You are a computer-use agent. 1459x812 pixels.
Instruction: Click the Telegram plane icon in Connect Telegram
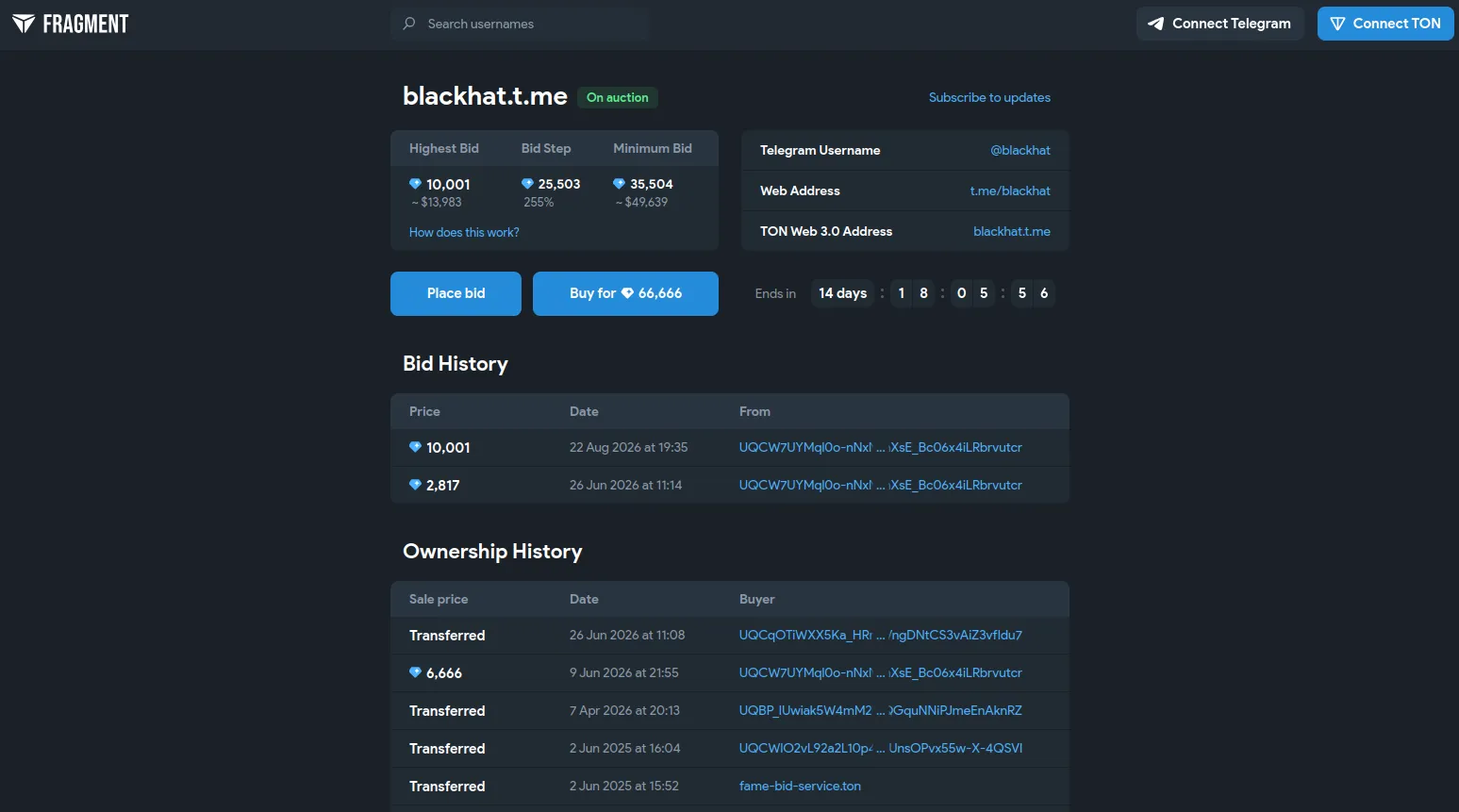1155,24
